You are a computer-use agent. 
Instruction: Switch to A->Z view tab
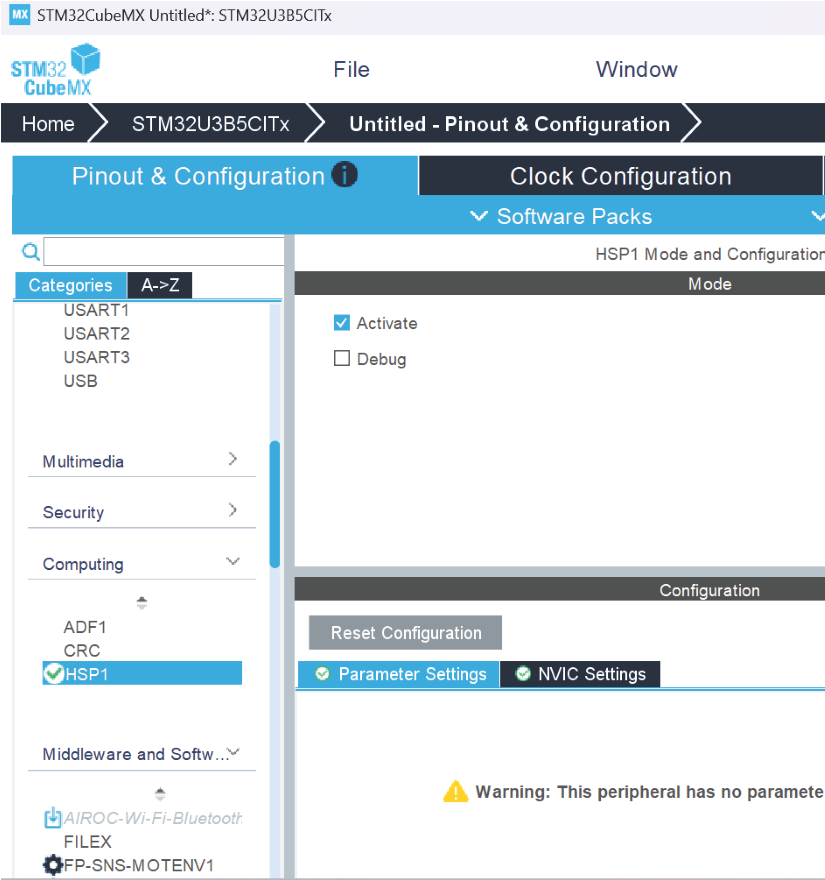click(x=160, y=285)
